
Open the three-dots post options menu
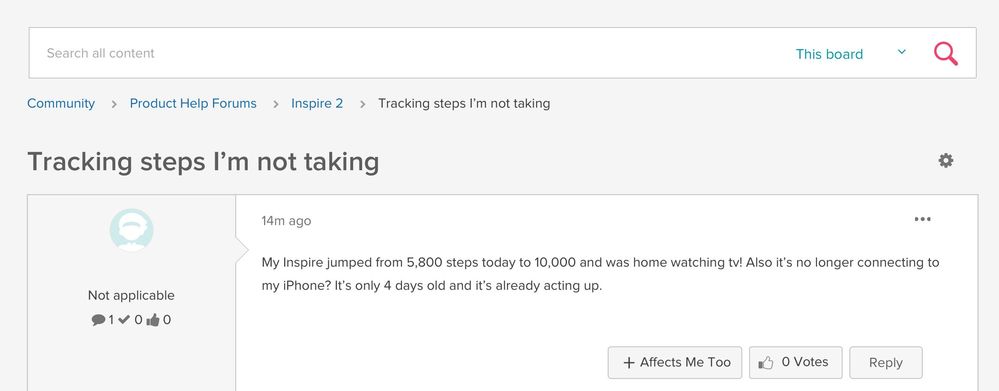[922, 219]
